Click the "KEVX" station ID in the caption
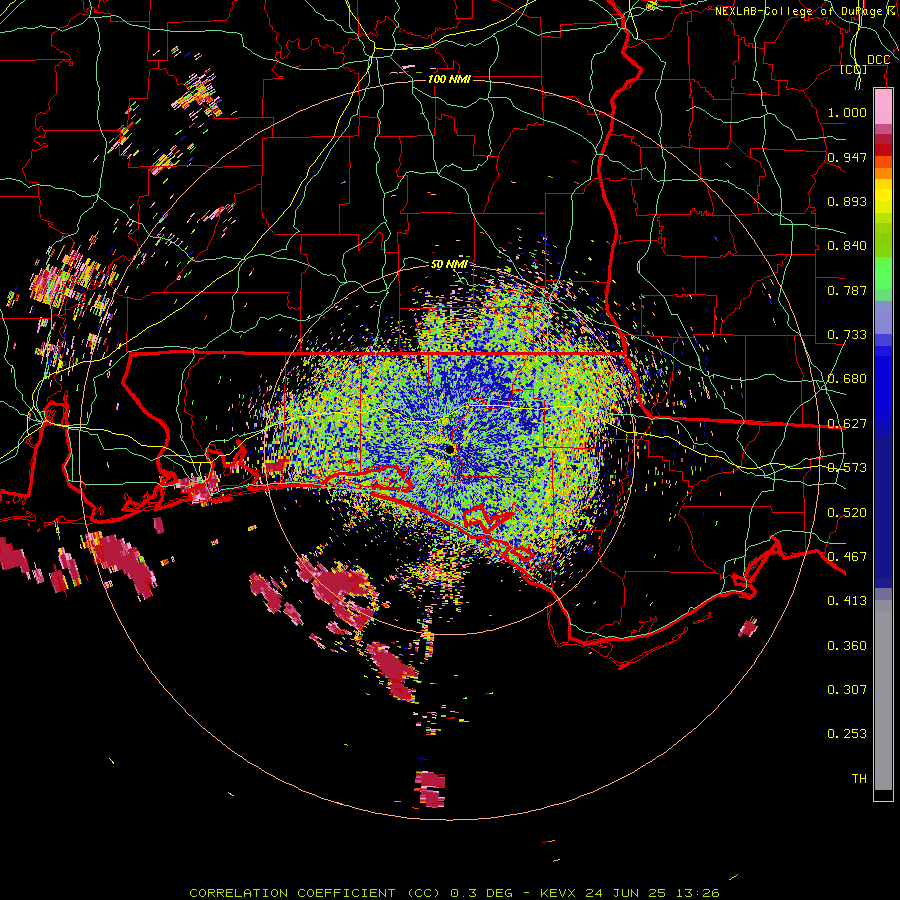Screen dimensions: 900x900 (x=558, y=893)
